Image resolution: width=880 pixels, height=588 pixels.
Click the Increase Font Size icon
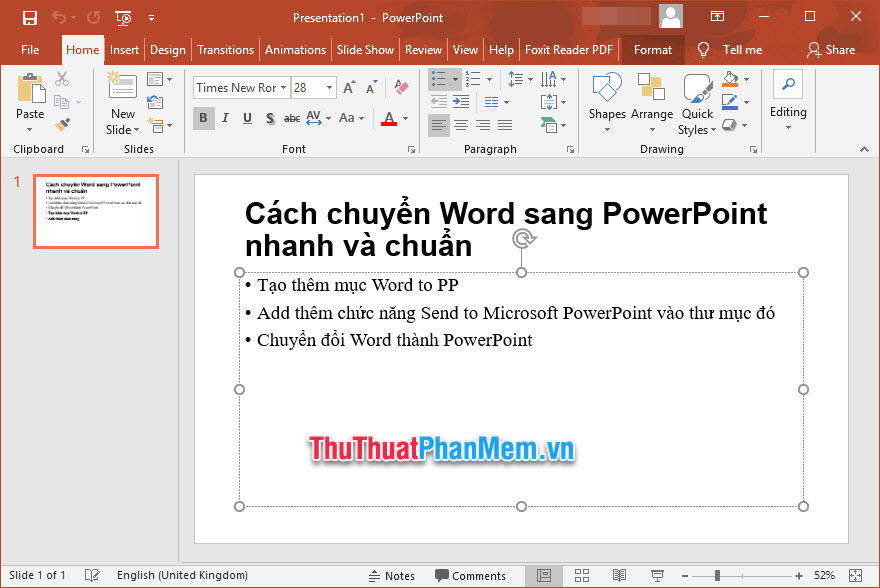[x=348, y=87]
